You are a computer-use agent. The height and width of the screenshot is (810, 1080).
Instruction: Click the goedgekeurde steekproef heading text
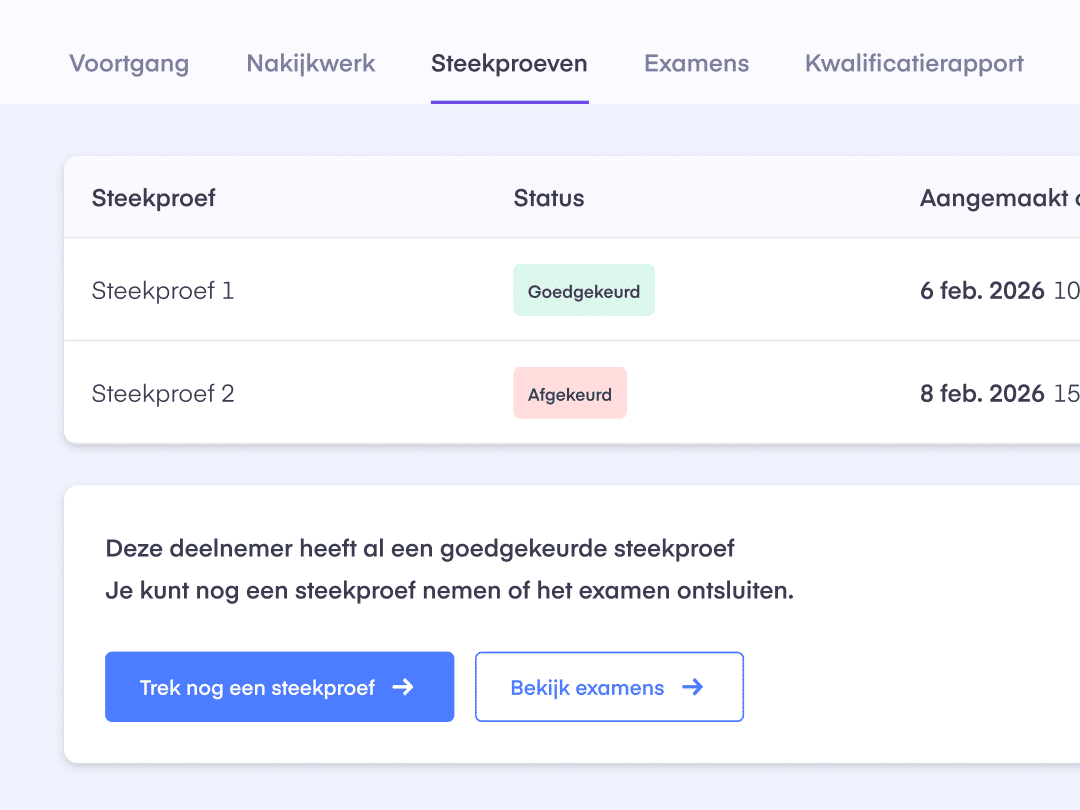point(420,548)
